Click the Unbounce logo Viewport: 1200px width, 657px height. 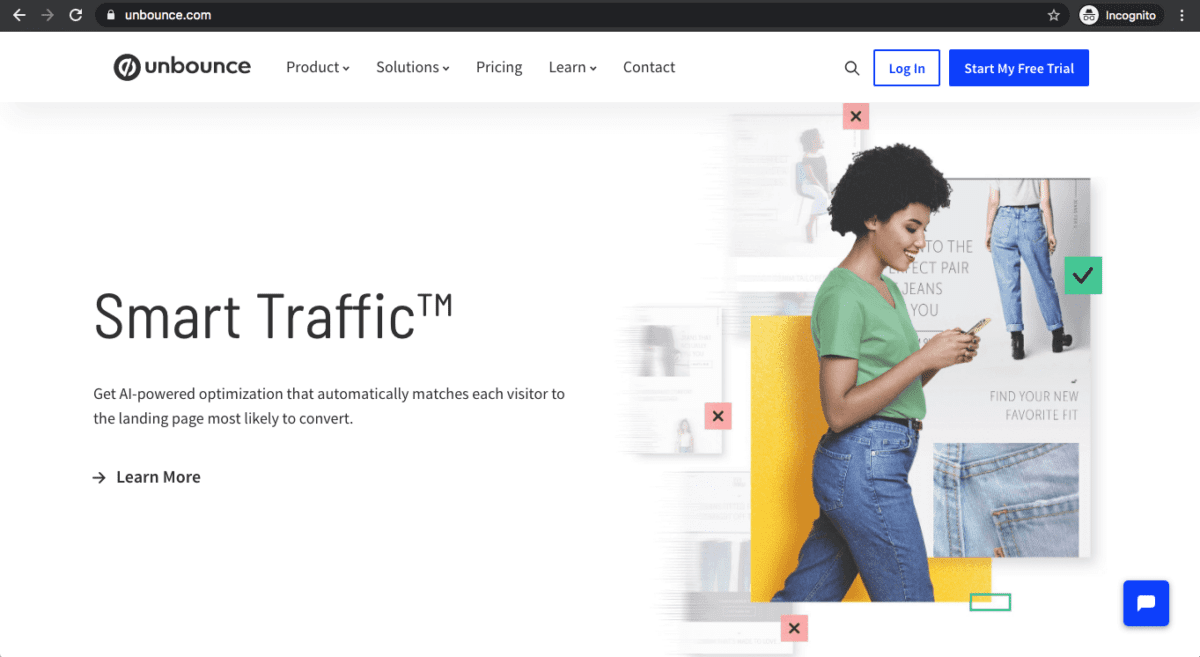(182, 66)
